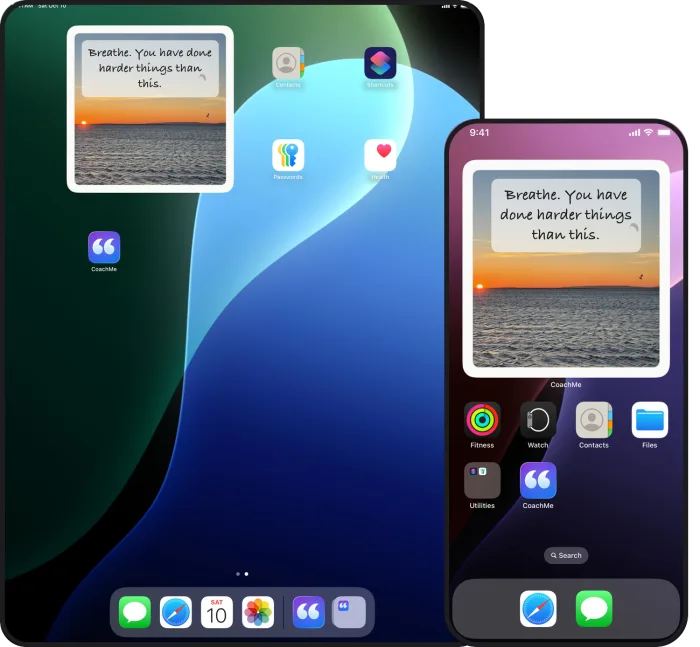
Task: Launch CoachMe from the iPad dock
Action: (x=308, y=612)
